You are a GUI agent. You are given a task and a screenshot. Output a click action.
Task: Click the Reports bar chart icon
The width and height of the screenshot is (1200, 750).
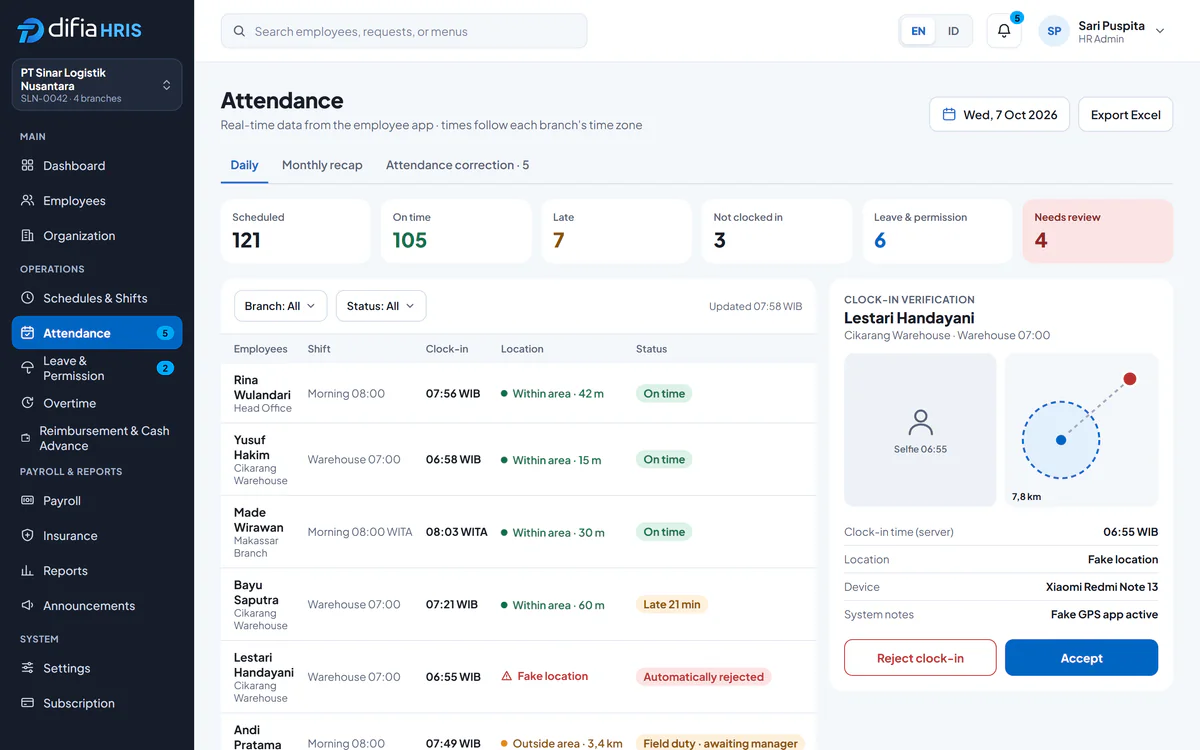(28, 570)
